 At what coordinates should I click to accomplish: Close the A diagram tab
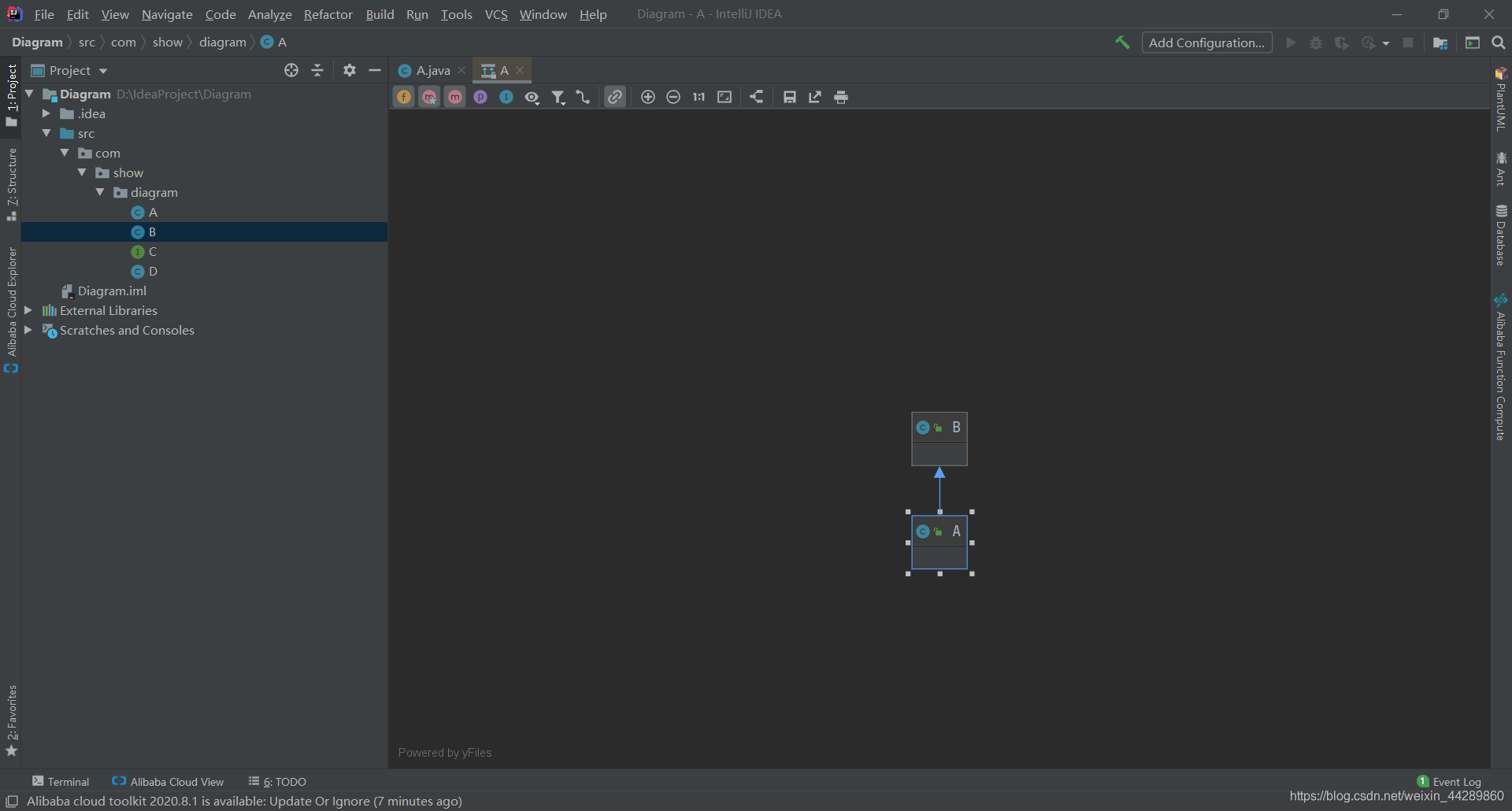click(520, 70)
